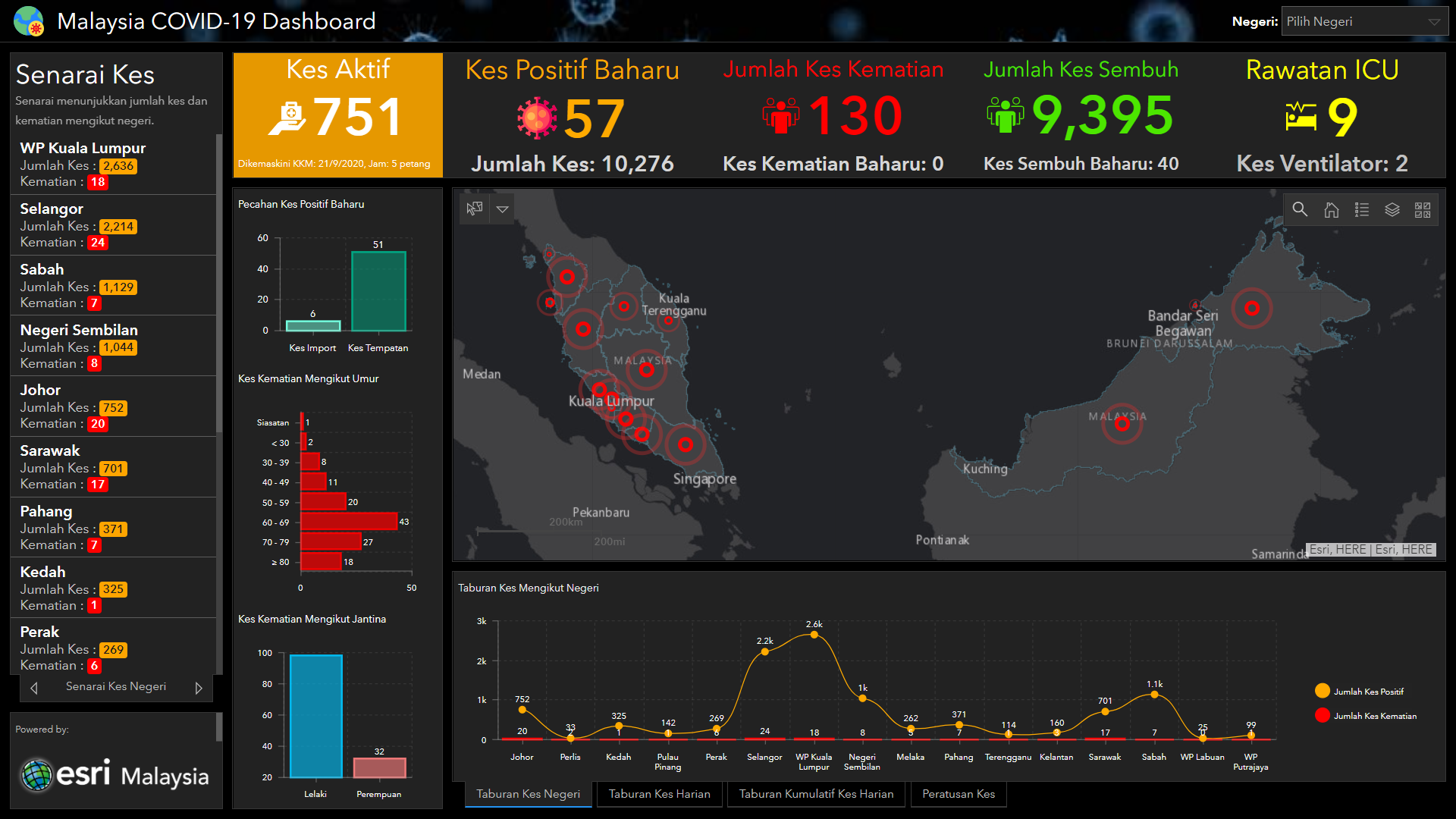Click the Lelaki deaths bar
Screen dimensions: 1456x819
(316, 716)
